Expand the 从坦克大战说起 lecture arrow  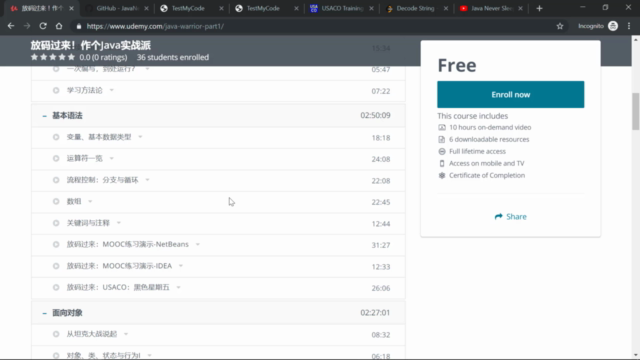126,334
